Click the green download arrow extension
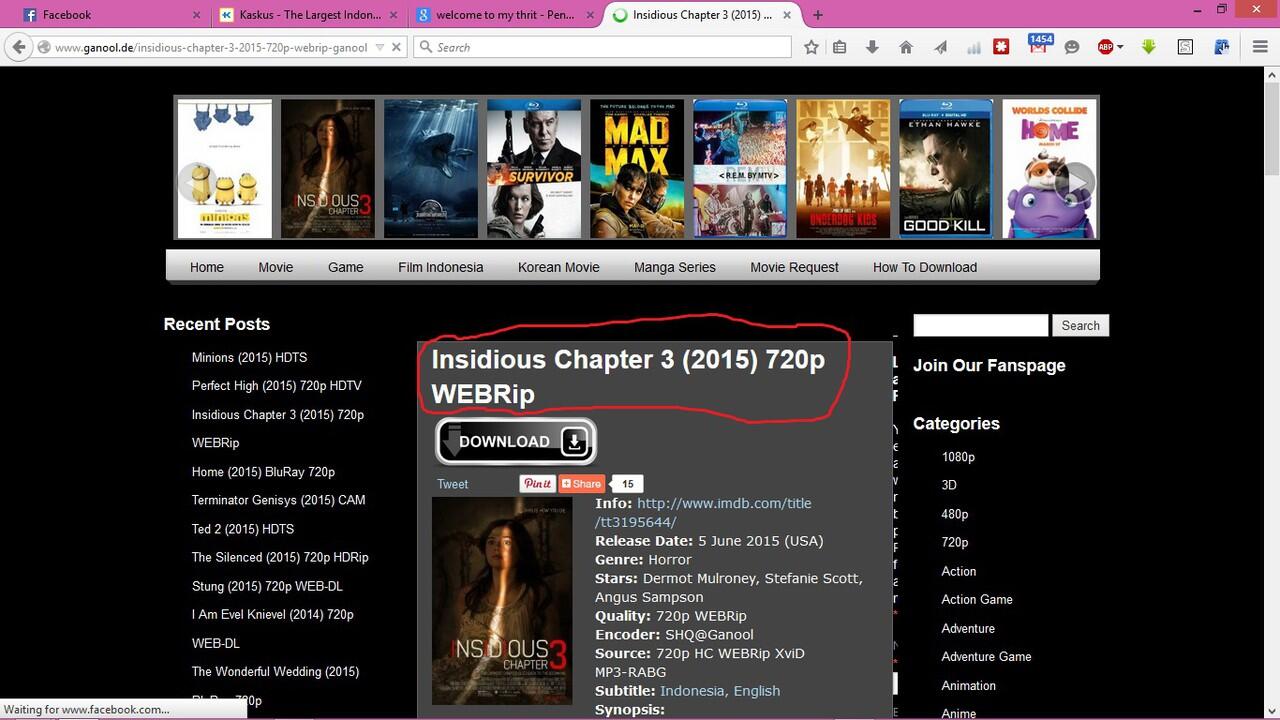Image resolution: width=1280 pixels, height=720 pixels. tap(1149, 47)
